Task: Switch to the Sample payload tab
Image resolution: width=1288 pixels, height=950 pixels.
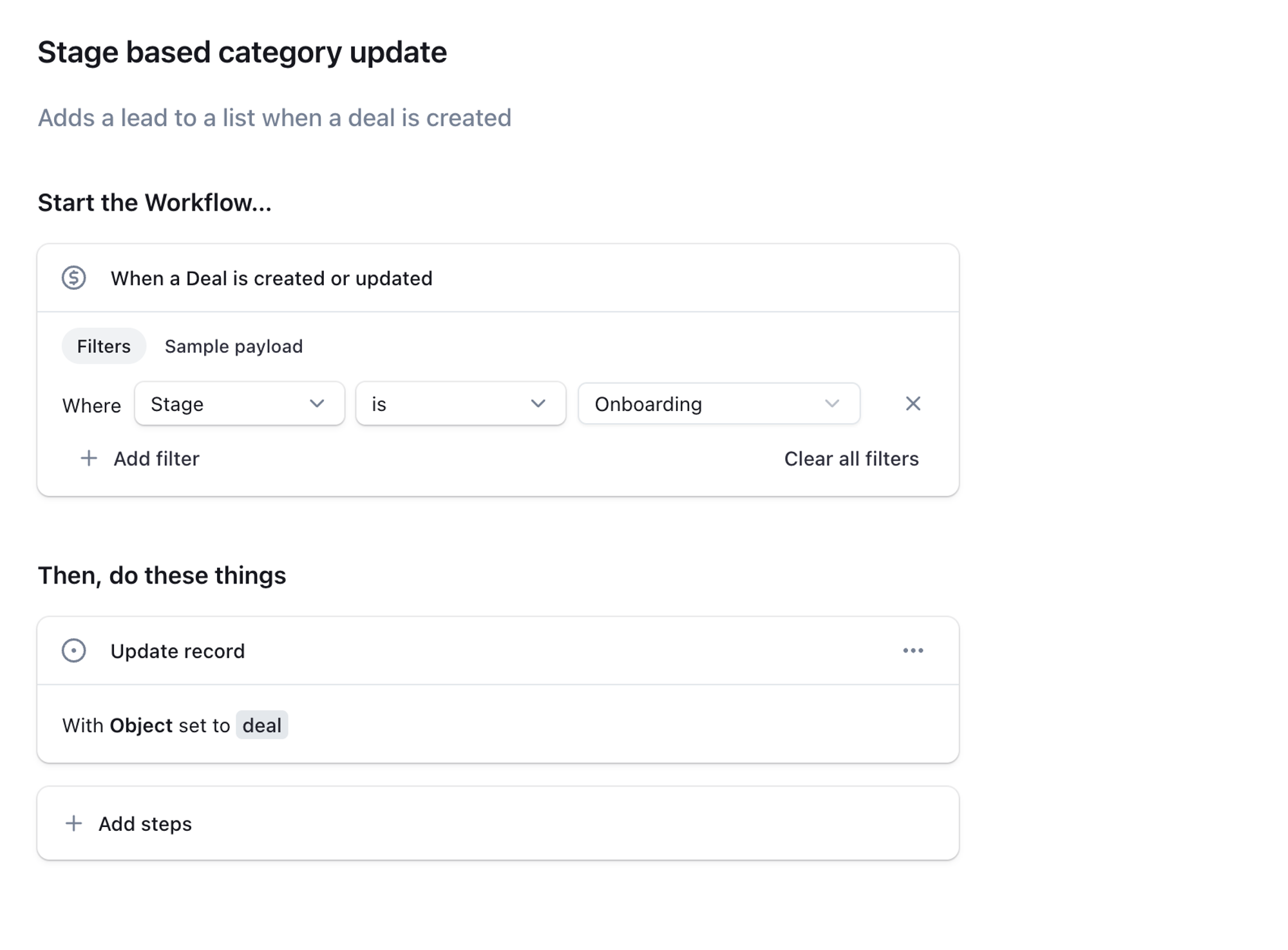Action: coord(234,347)
